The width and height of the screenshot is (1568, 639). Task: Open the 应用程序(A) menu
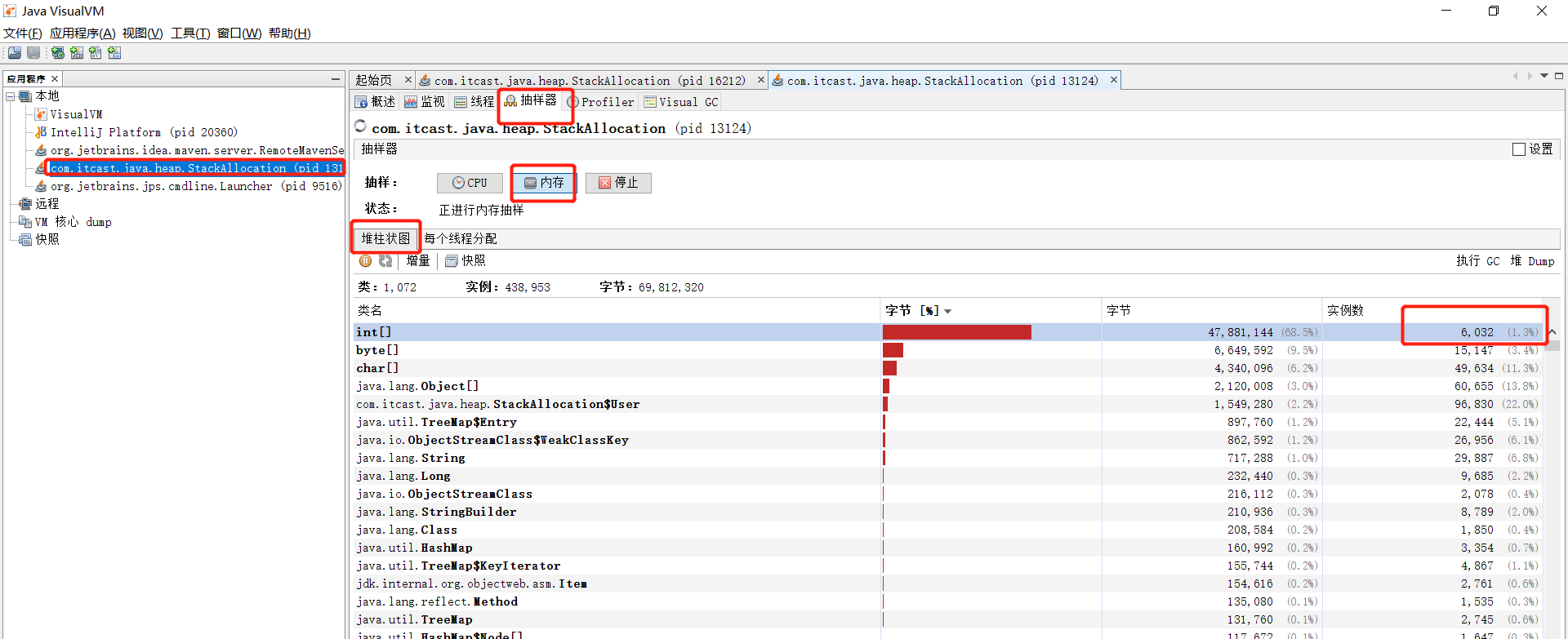point(82,33)
